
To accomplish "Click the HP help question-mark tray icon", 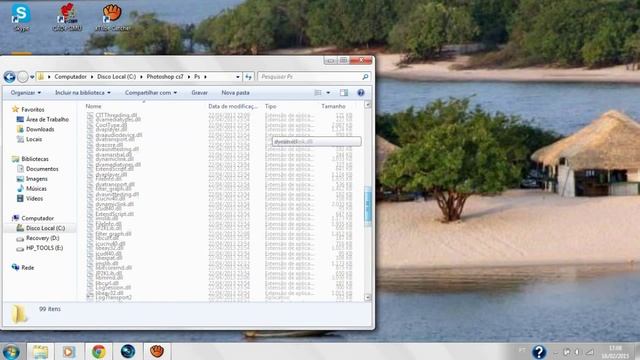I will (539, 352).
